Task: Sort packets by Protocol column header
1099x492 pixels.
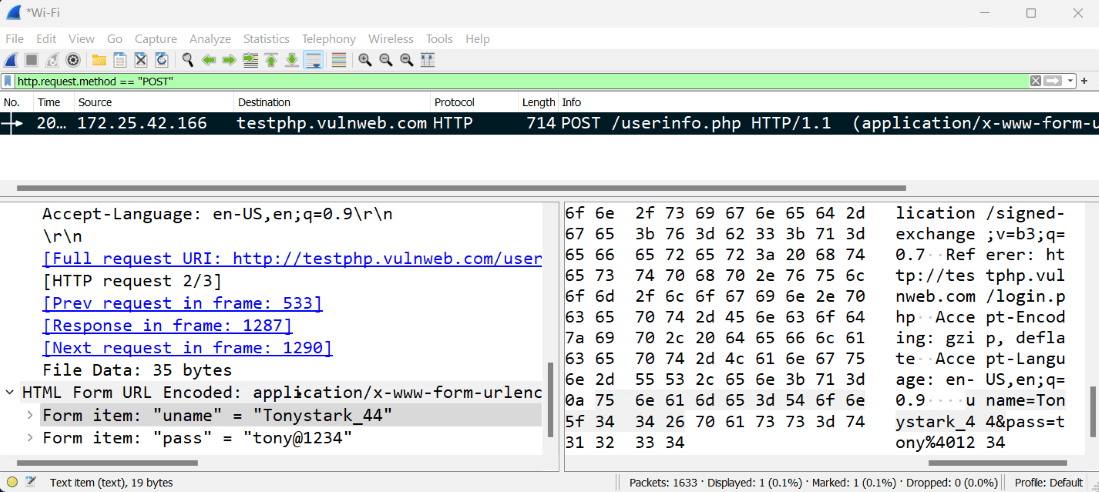Action: point(475,102)
